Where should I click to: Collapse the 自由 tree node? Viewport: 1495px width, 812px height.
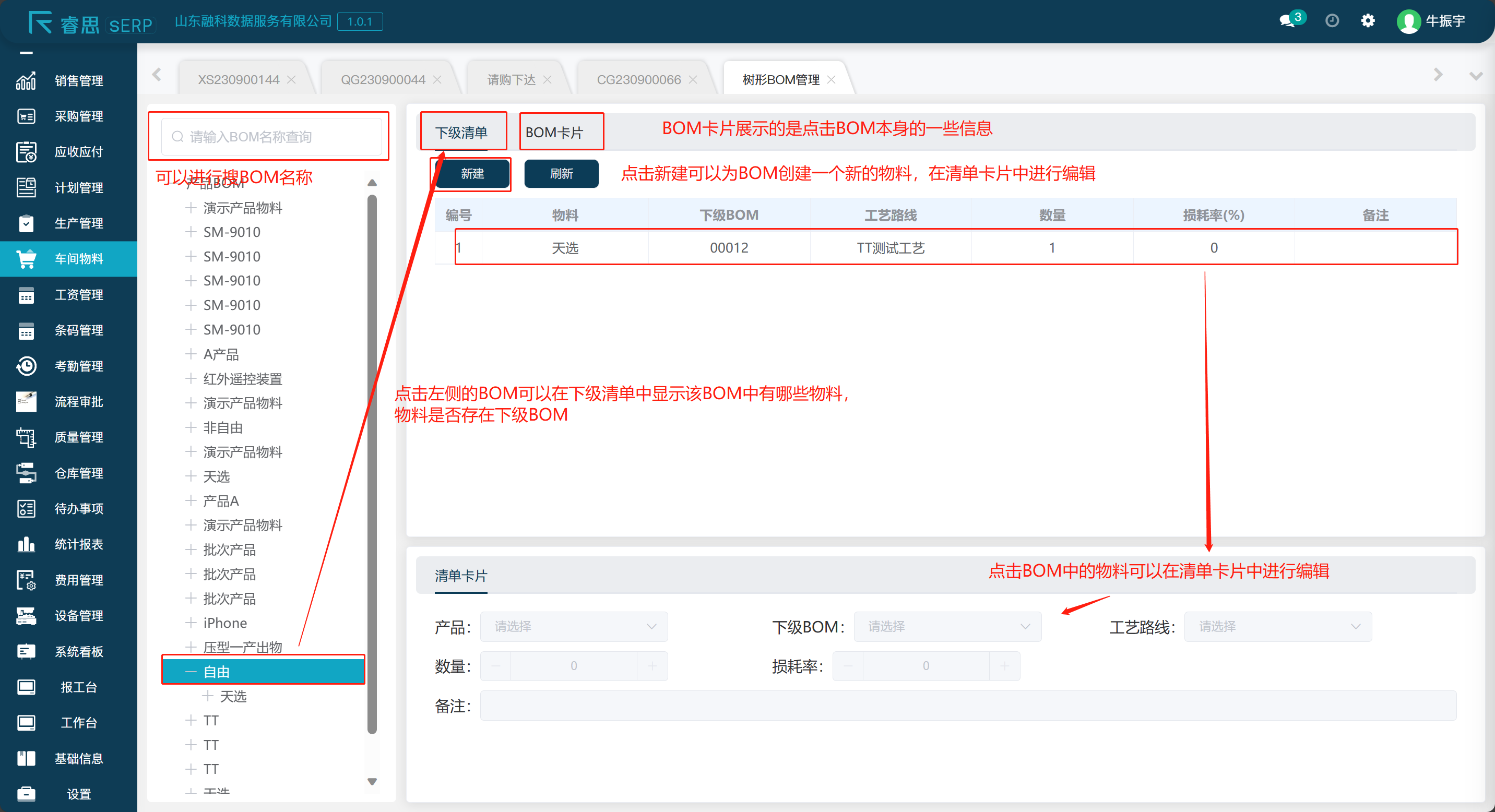tap(191, 672)
